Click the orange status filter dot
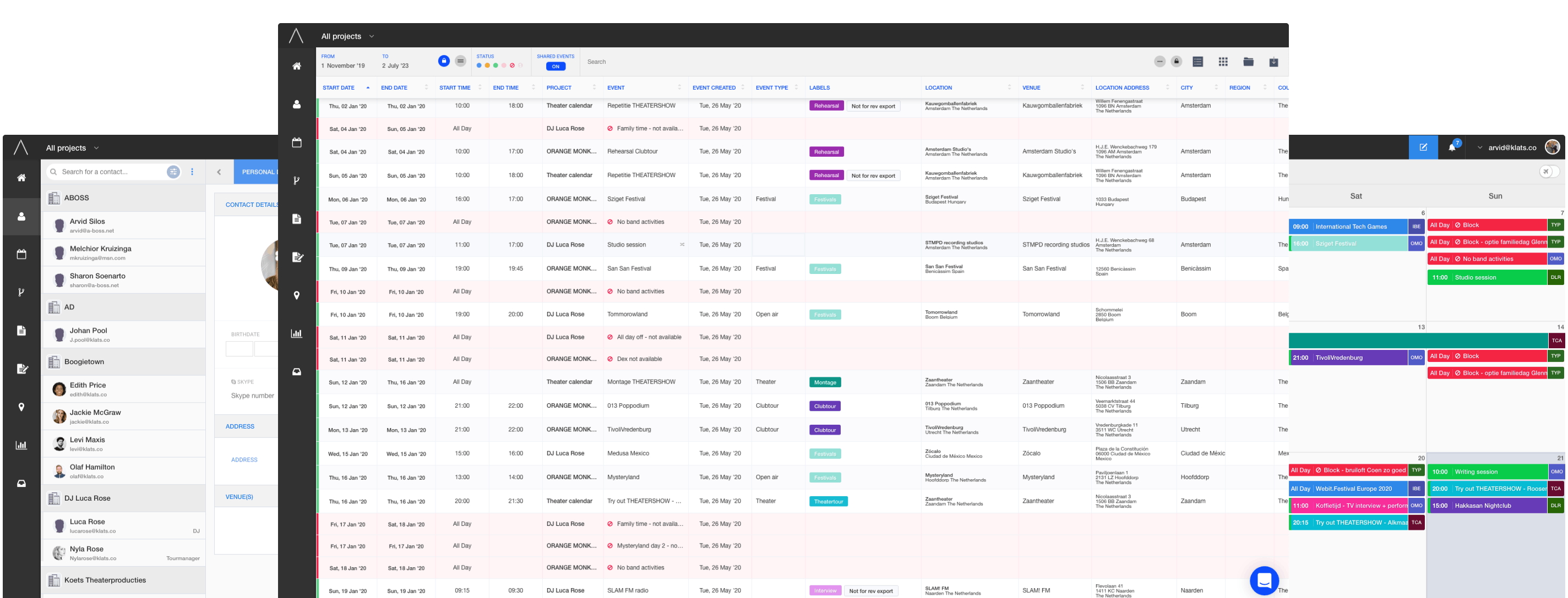The width and height of the screenshot is (1568, 598). [x=487, y=65]
